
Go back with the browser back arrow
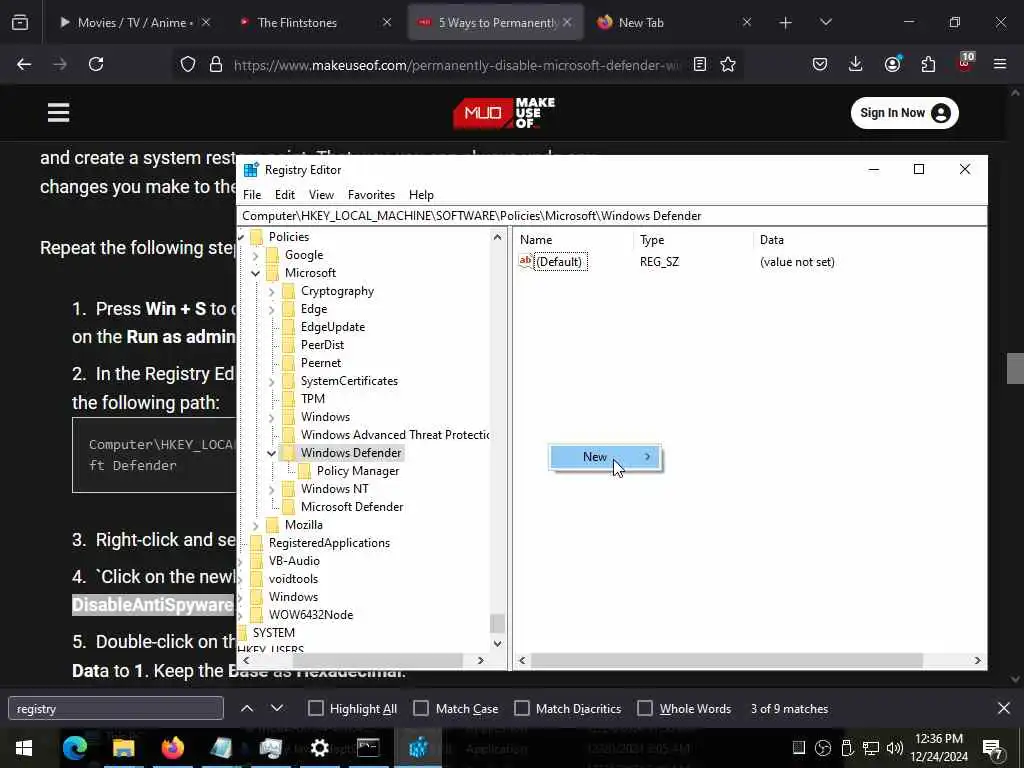coord(24,64)
